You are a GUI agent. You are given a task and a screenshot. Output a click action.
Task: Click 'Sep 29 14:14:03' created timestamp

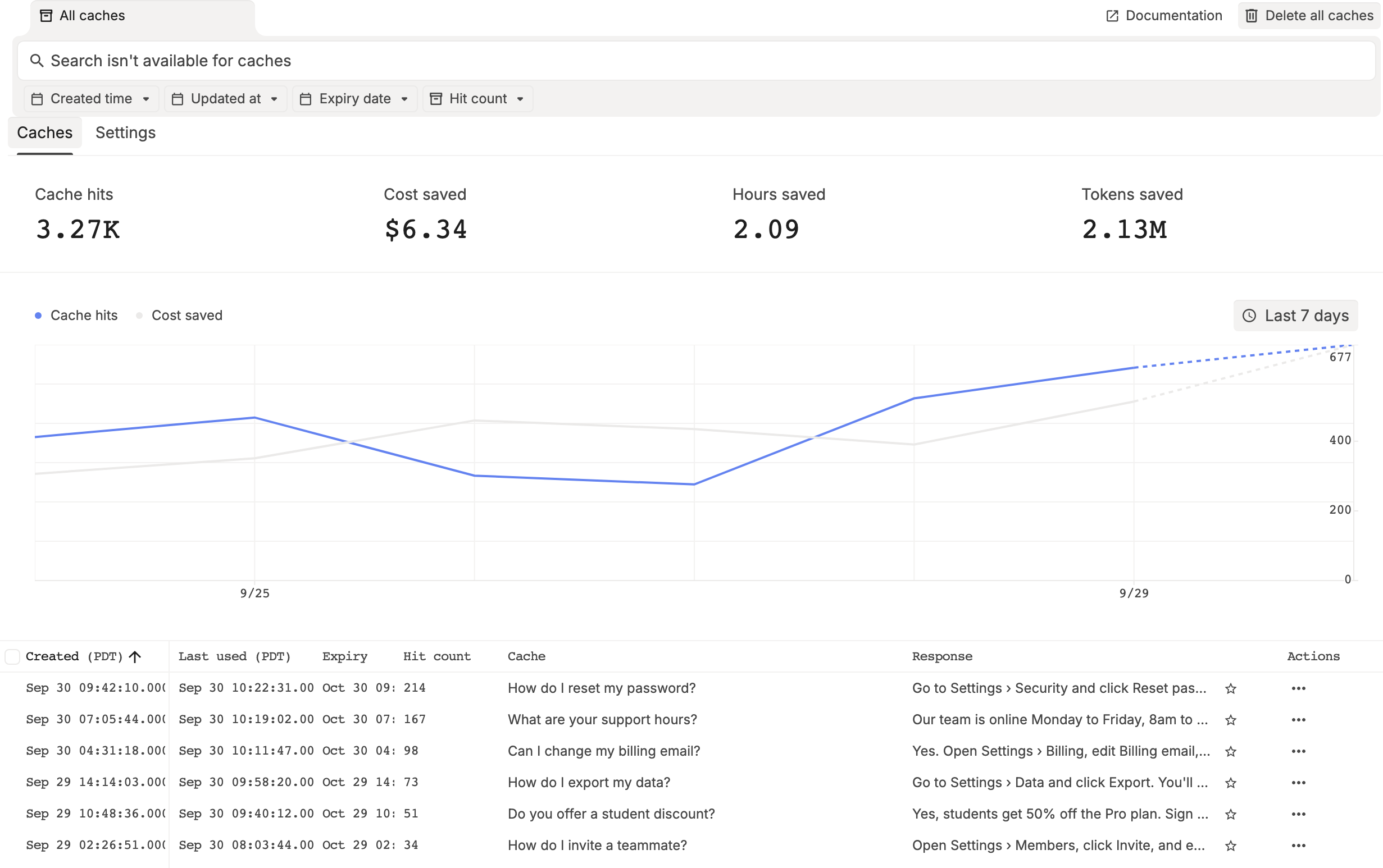[95, 783]
